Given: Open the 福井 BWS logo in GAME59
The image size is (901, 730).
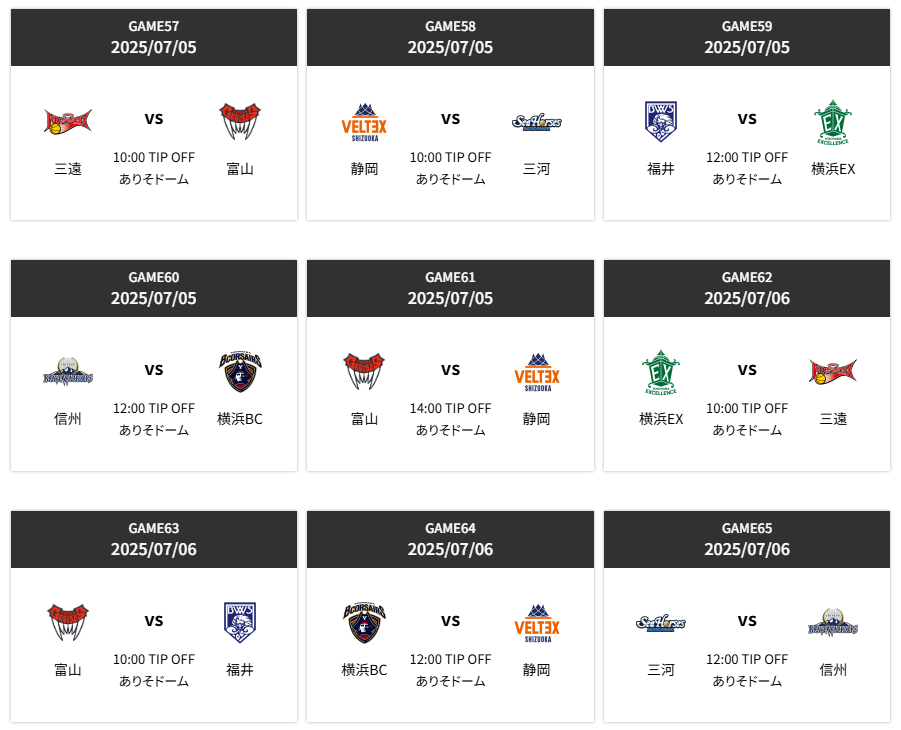Looking at the screenshot, I should point(661,121).
